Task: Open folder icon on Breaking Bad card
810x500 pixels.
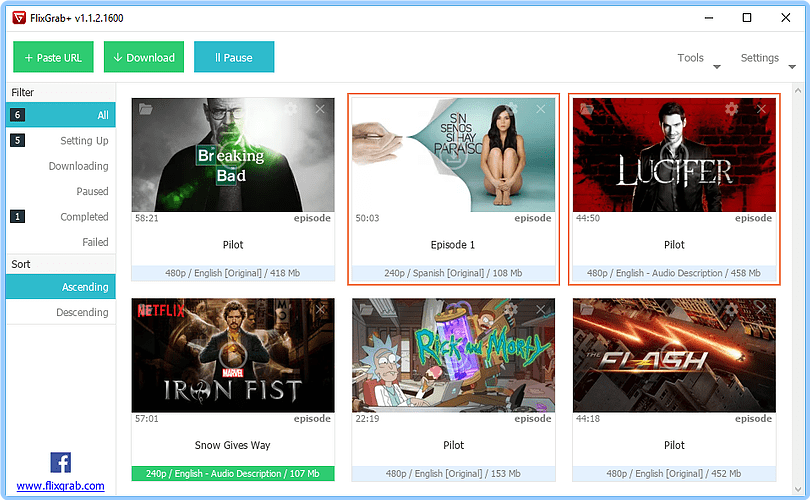Action: tap(146, 109)
